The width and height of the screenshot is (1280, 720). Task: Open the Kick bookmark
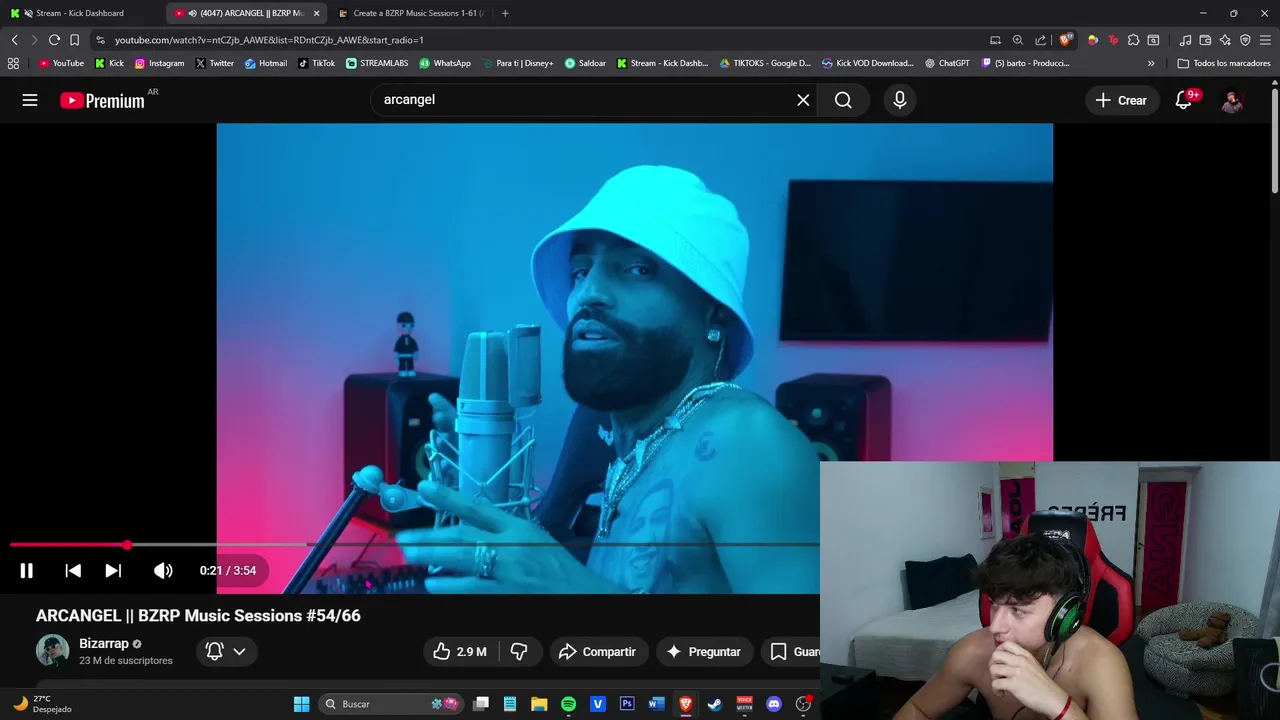click(x=109, y=63)
